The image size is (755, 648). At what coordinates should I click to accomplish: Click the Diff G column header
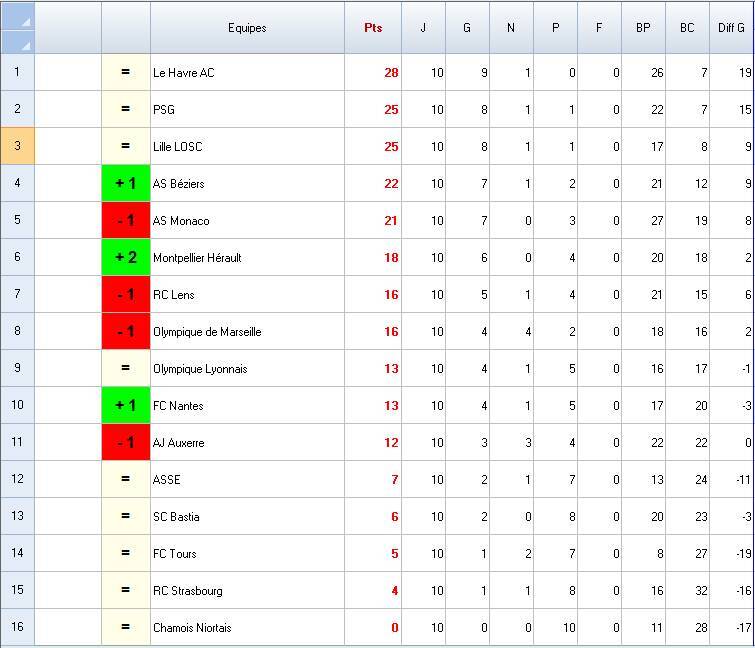(x=731, y=28)
